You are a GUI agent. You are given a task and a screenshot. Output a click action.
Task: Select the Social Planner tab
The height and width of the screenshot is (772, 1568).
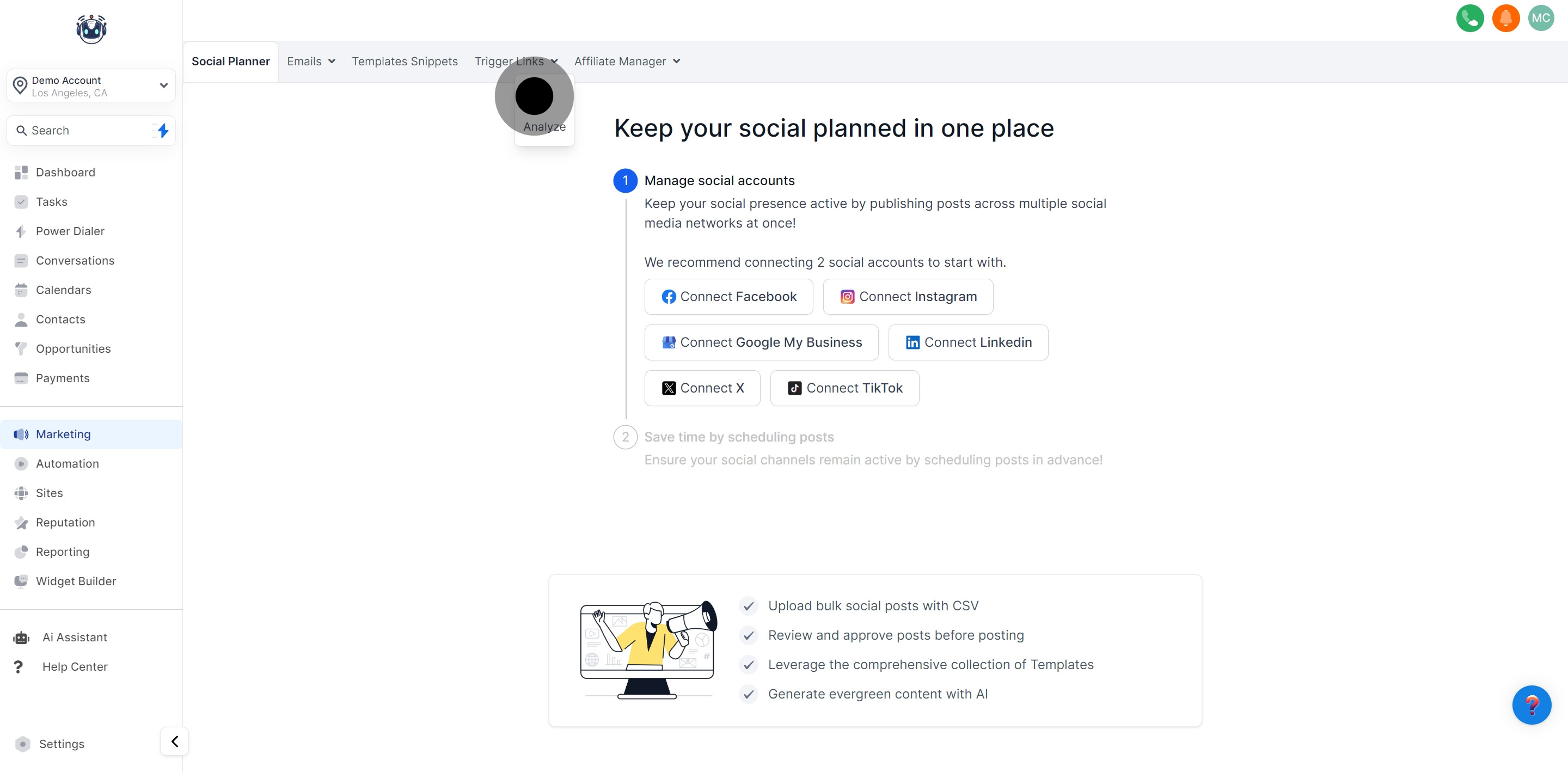tap(230, 62)
